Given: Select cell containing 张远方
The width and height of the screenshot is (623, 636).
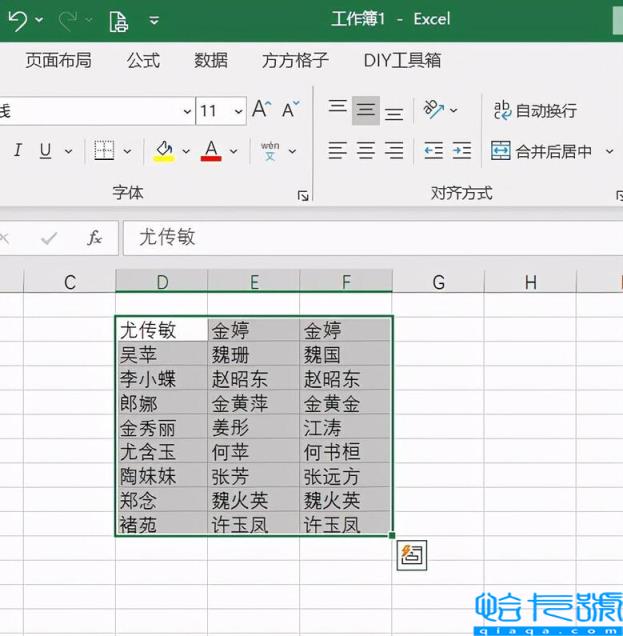Looking at the screenshot, I should [x=346, y=475].
